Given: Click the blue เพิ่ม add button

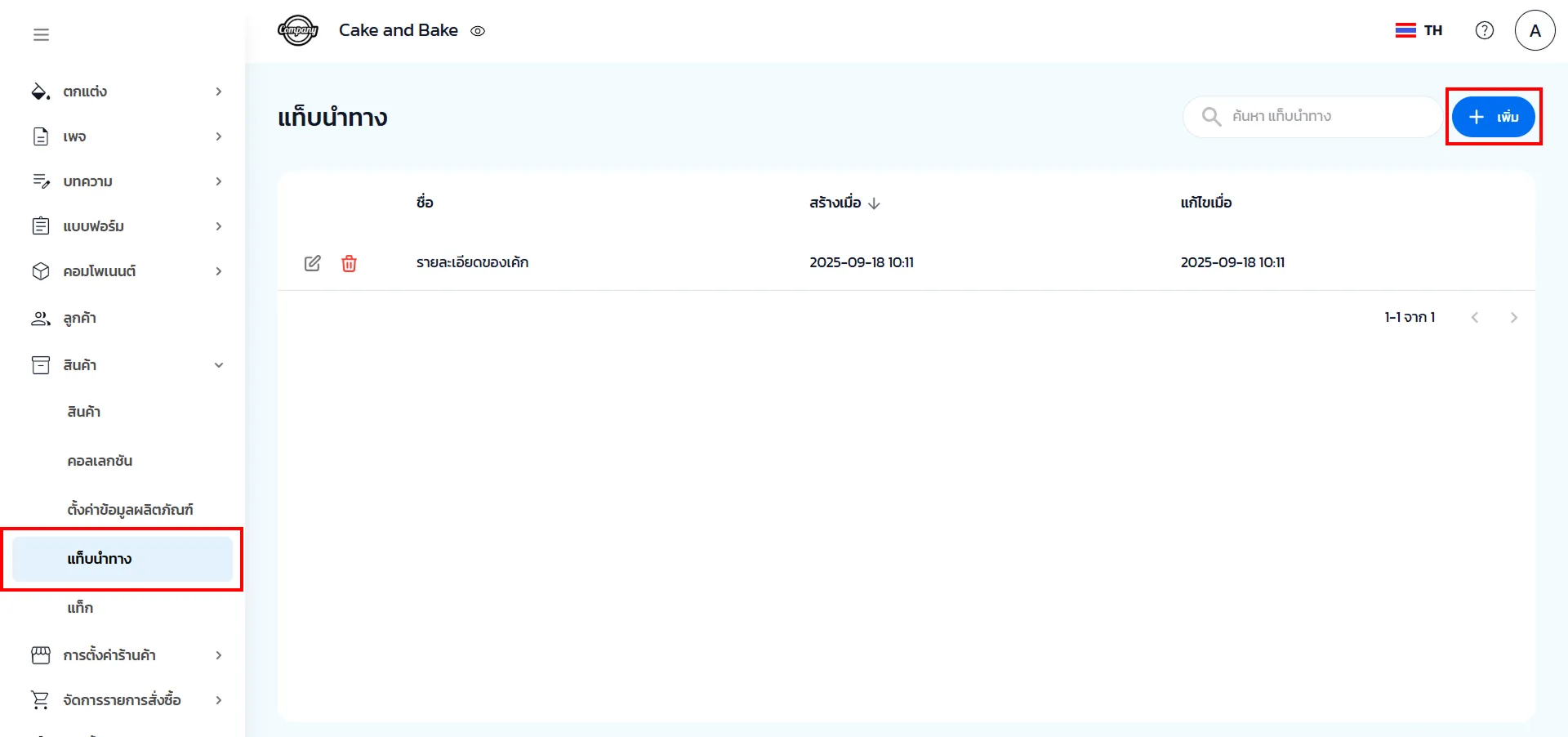Looking at the screenshot, I should pyautogui.click(x=1493, y=117).
